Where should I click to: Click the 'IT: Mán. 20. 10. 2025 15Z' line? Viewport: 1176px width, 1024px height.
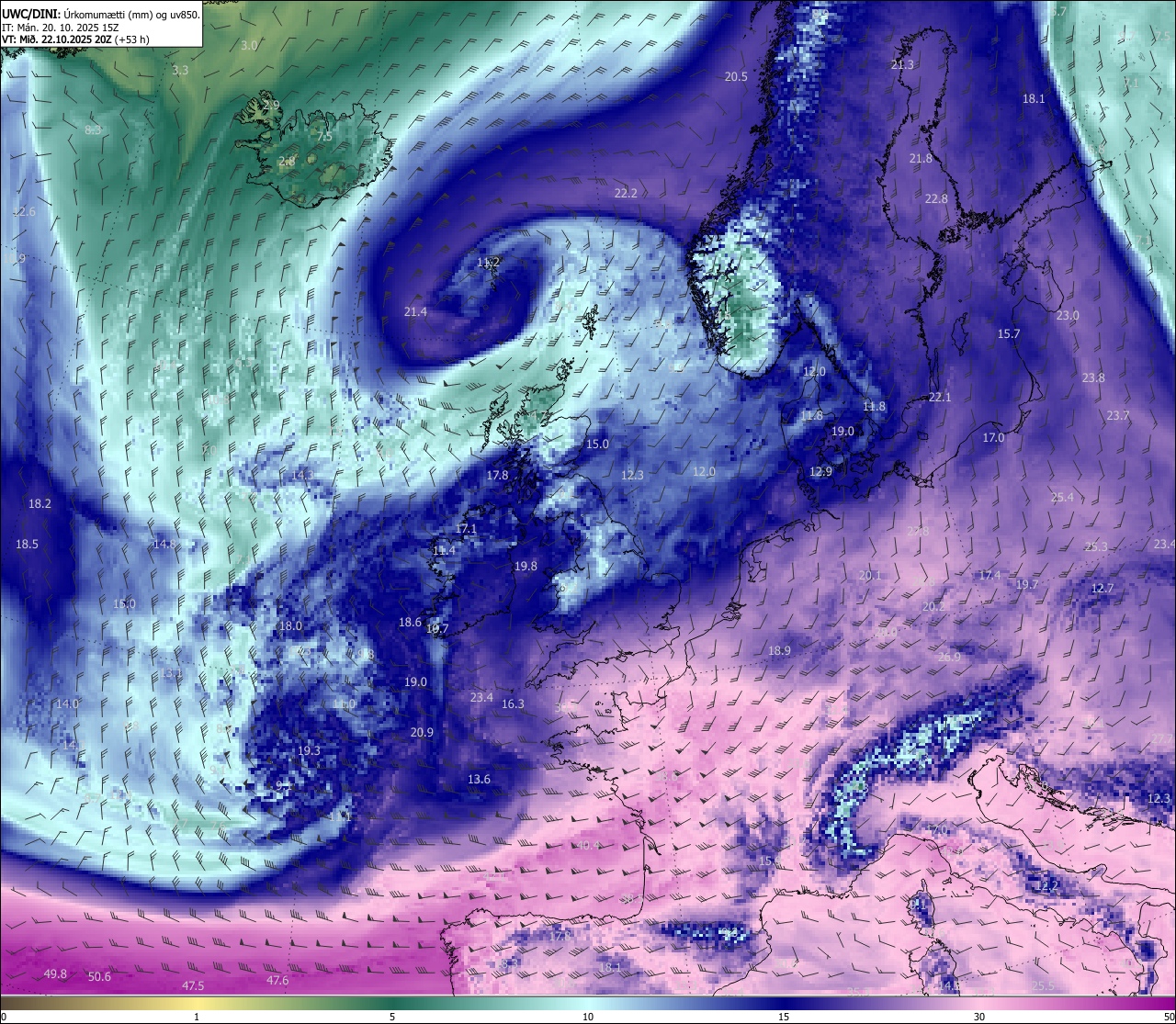(61, 28)
